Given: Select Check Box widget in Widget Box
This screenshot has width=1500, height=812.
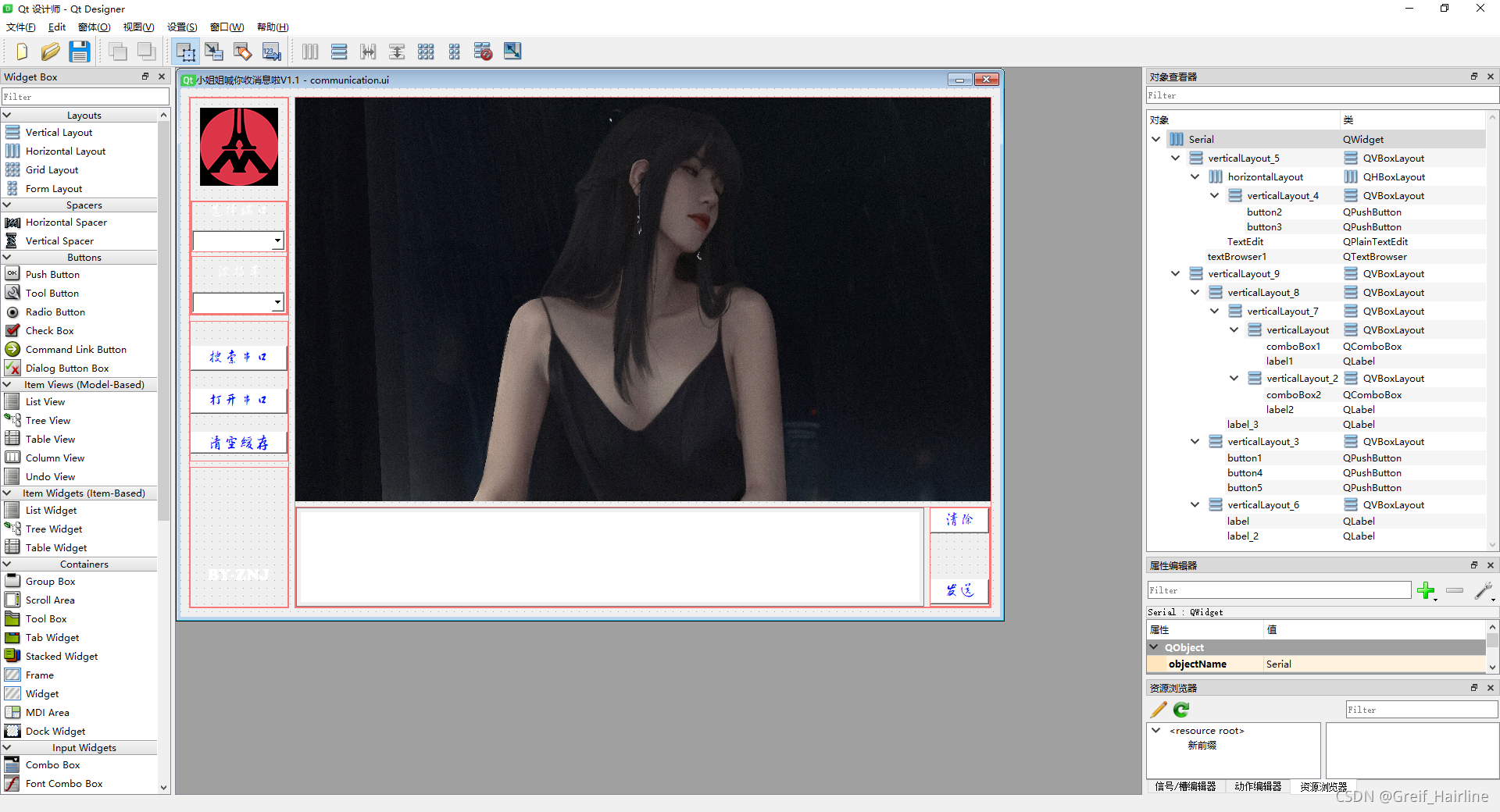Looking at the screenshot, I should click(49, 330).
